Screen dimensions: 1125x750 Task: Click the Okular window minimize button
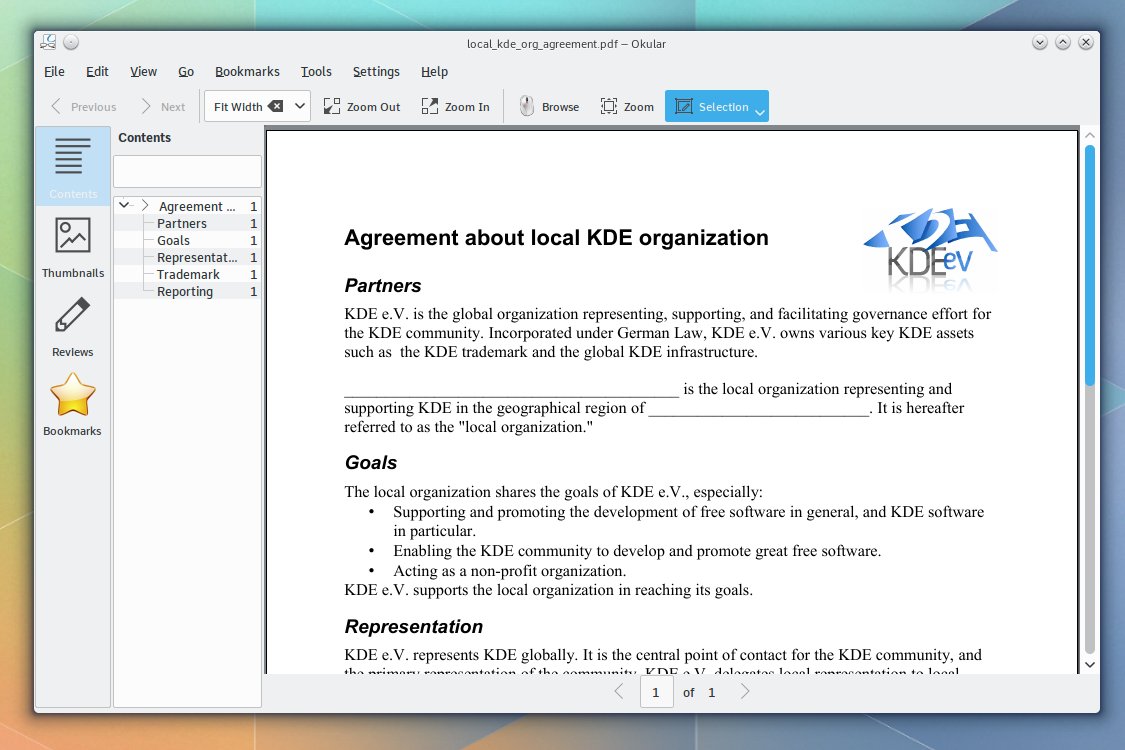coord(1040,42)
